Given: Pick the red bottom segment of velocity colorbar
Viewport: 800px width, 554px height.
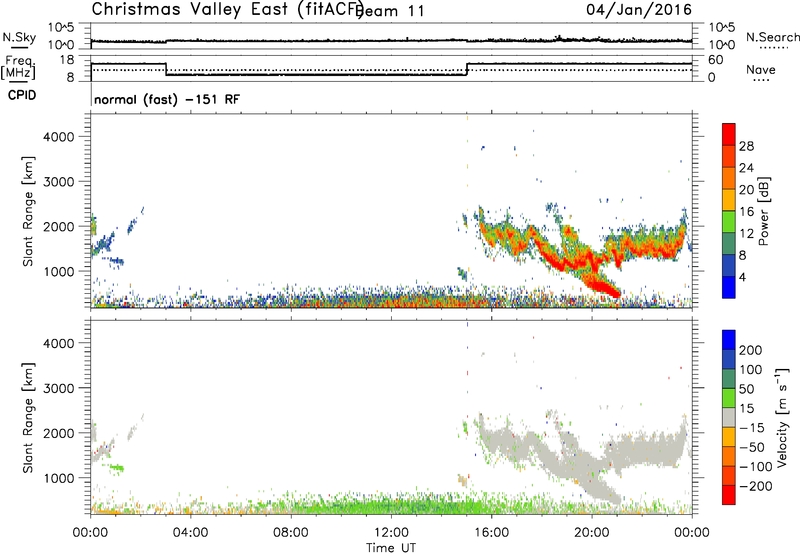Looking at the screenshot, I should pos(729,495).
